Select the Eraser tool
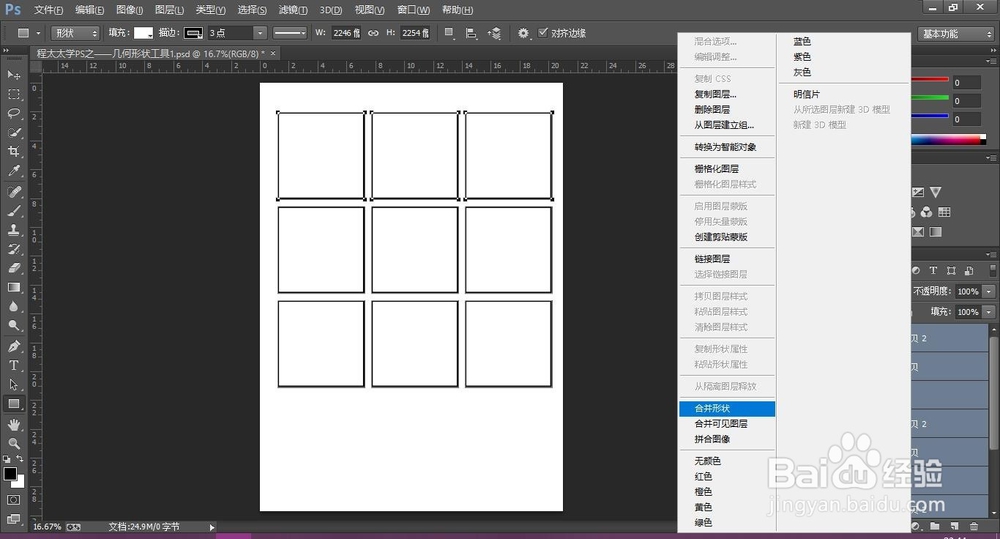Viewport: 1000px width, 539px height. (13, 269)
